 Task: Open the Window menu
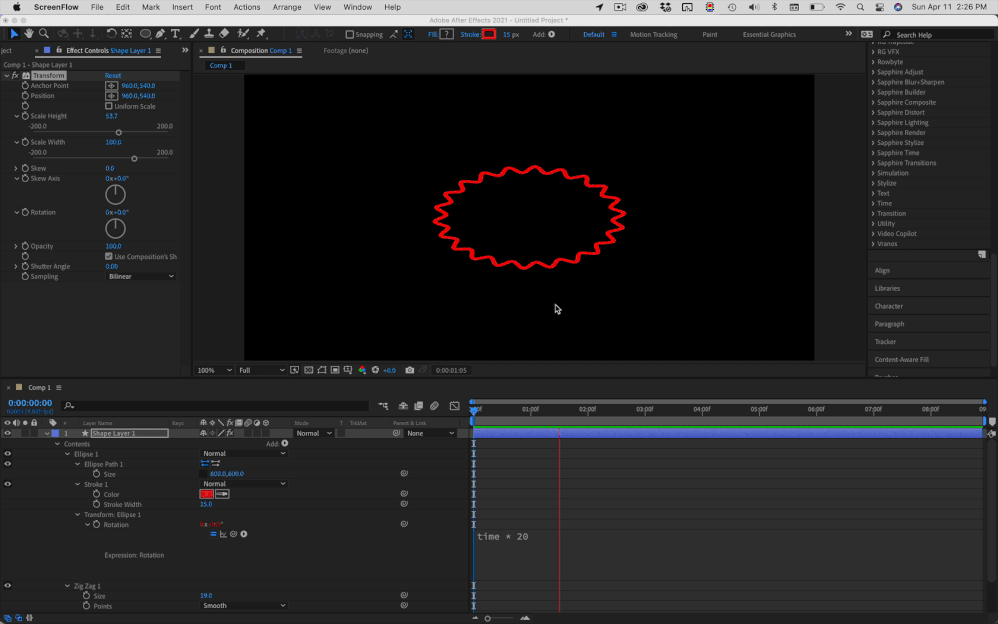[x=357, y=7]
